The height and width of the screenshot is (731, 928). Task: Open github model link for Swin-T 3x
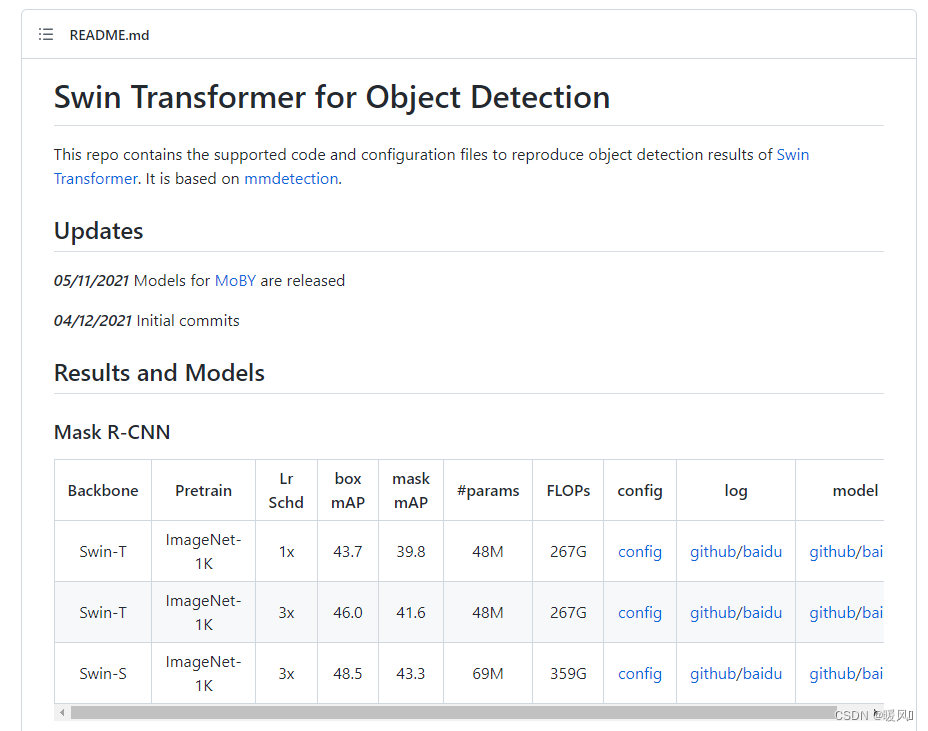click(x=832, y=613)
